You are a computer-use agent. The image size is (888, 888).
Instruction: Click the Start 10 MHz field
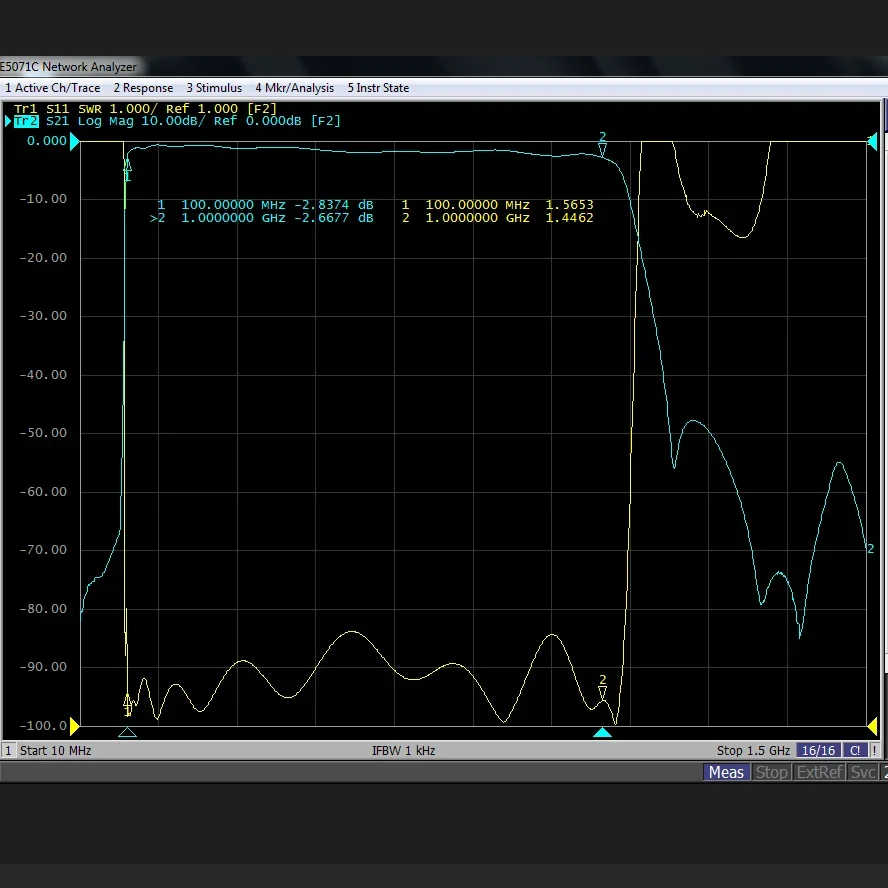click(x=55, y=750)
